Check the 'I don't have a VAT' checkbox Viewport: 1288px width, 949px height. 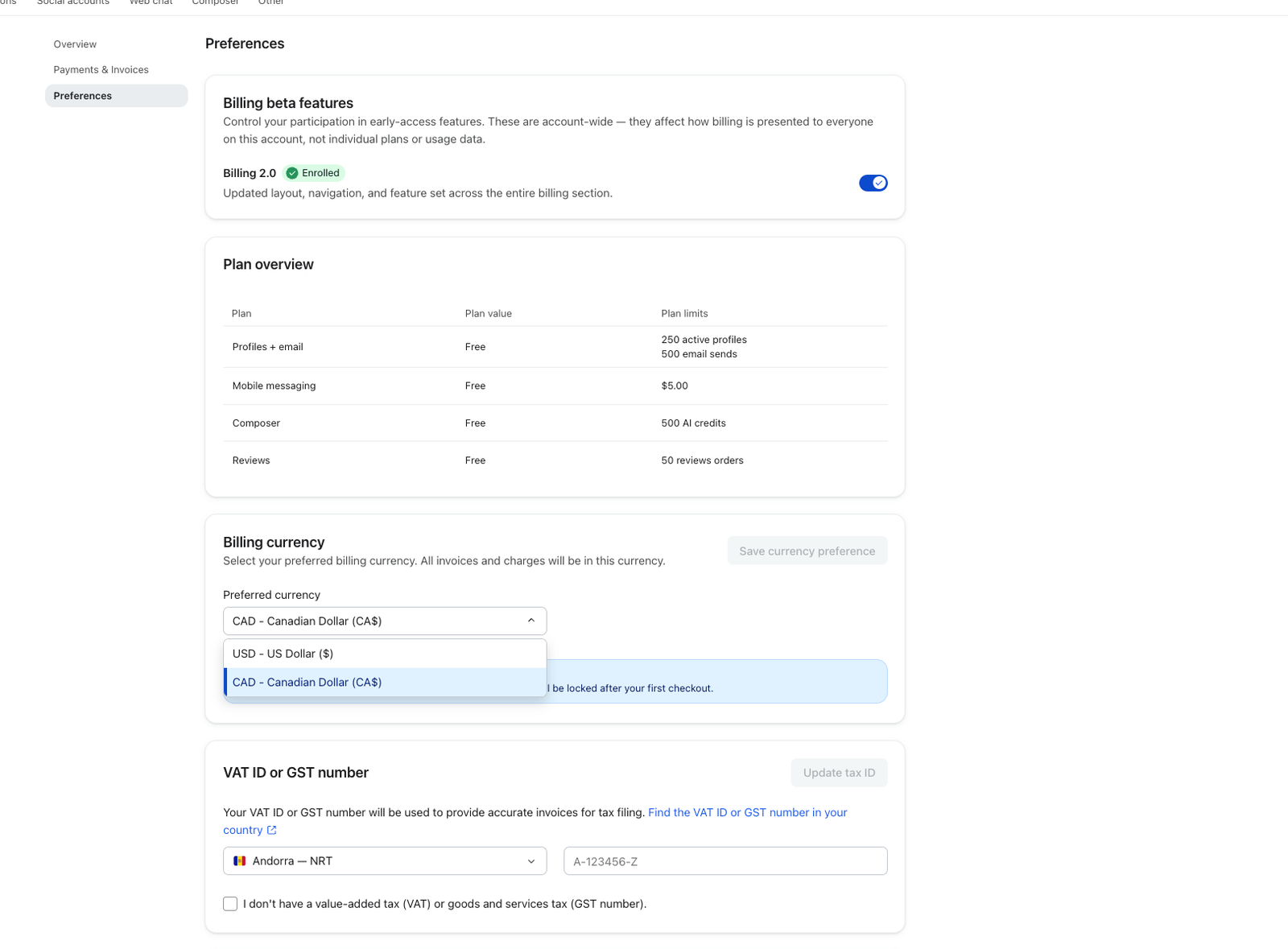[x=230, y=904]
